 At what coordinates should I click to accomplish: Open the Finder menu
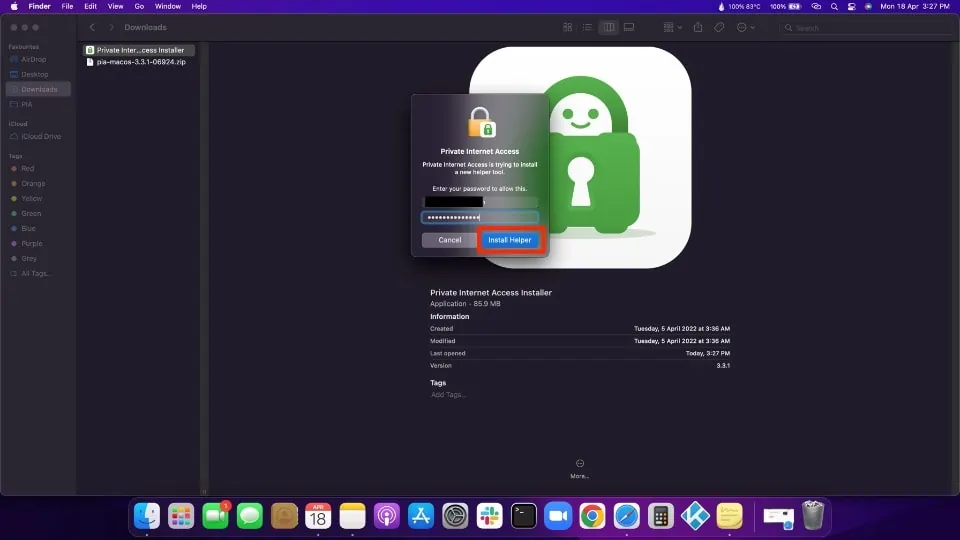39,6
